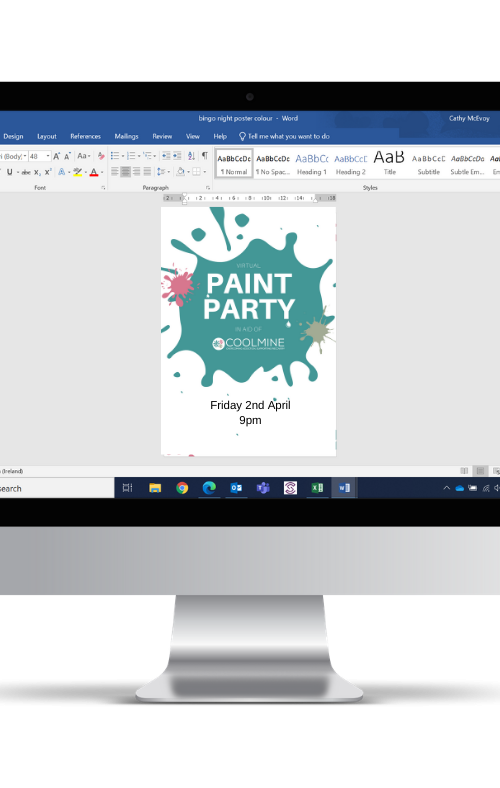This screenshot has width=500, height=788.
Task: Toggle Center alignment
Action: pyautogui.click(x=126, y=172)
